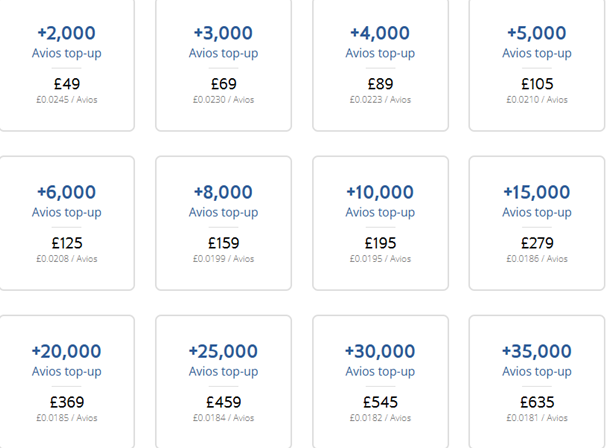This screenshot has height=448, width=608.
Task: Pick the +25,000 Avios top-up for £459
Action: point(223,382)
